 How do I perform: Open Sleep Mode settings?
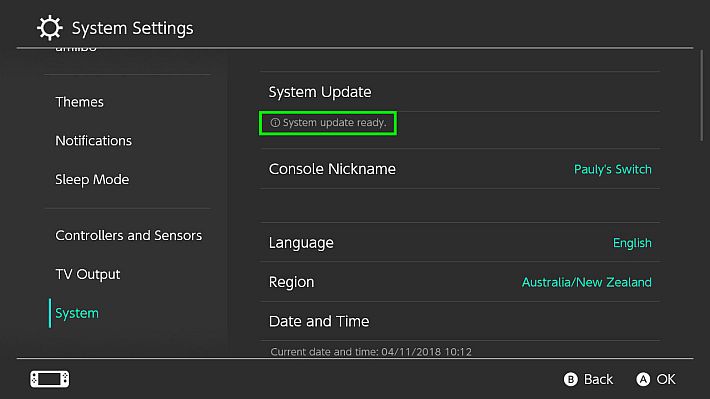click(x=92, y=180)
